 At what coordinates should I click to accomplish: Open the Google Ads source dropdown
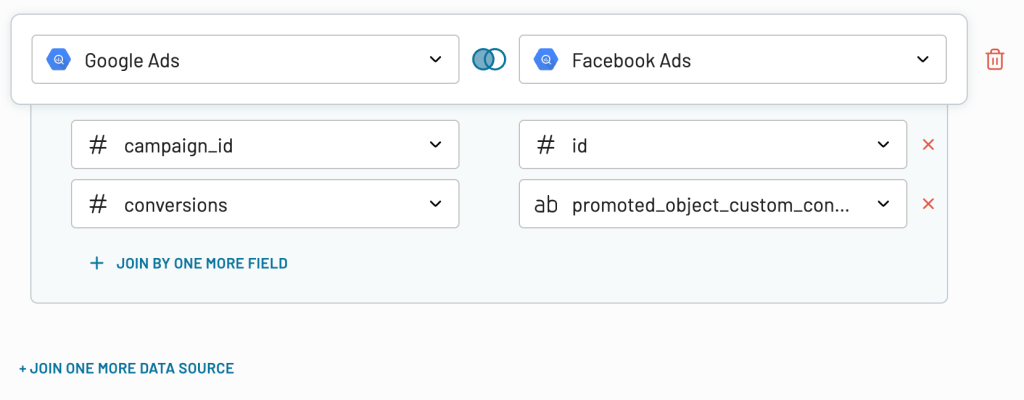[x=246, y=59]
